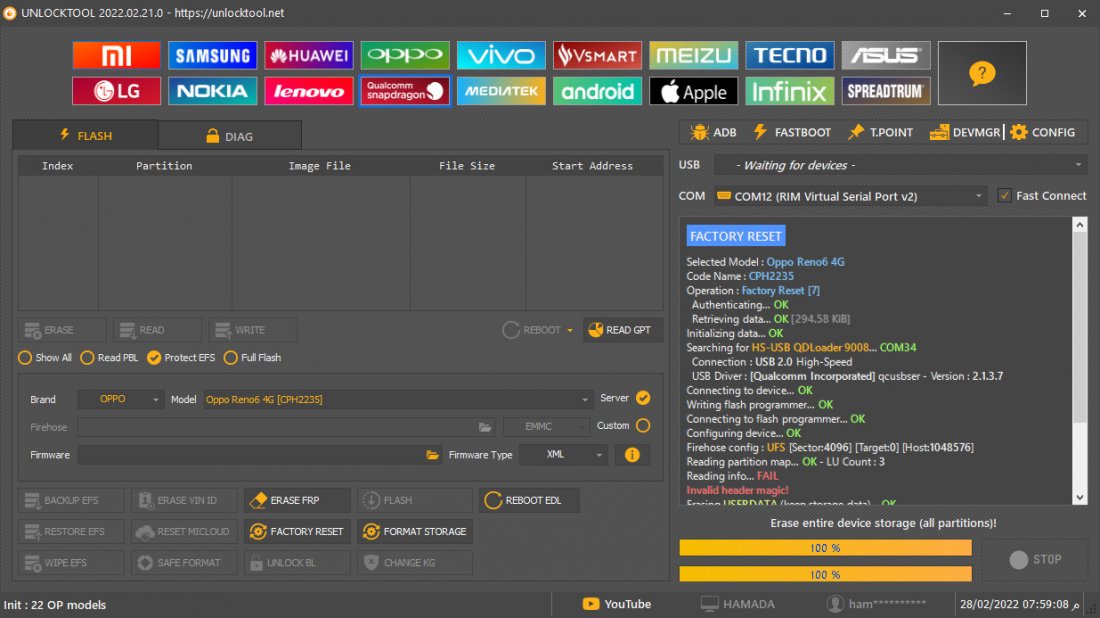
Task: Pick the Infinix brand logo
Action: 789,91
